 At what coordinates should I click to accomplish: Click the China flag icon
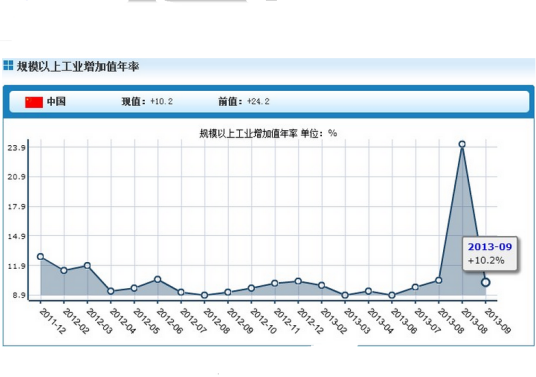pos(34,102)
